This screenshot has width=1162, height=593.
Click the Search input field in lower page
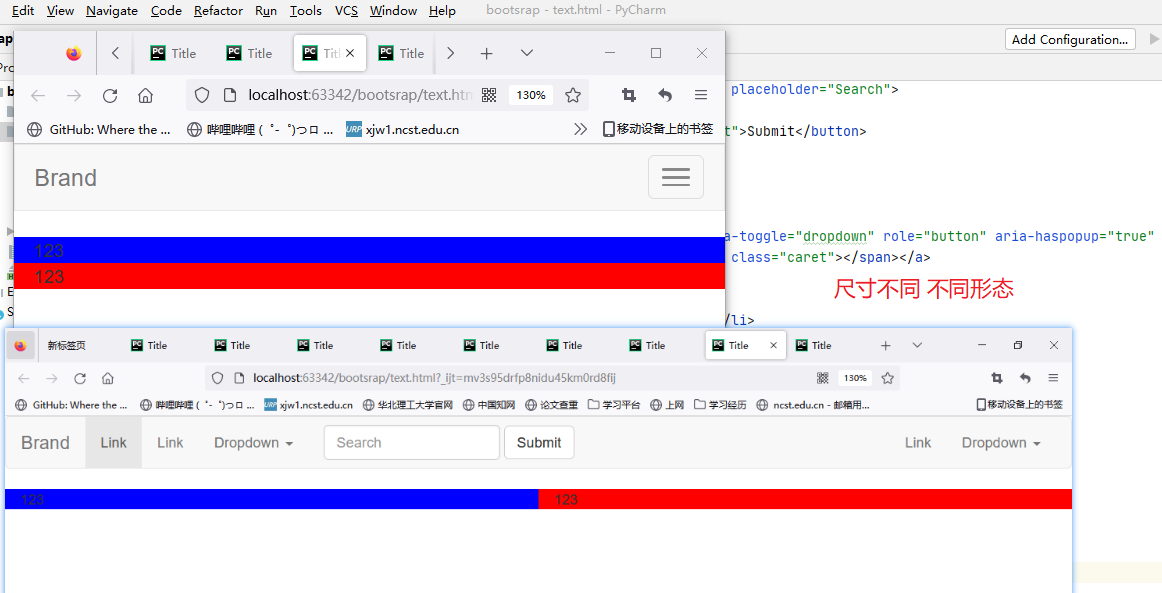pyautogui.click(x=411, y=443)
